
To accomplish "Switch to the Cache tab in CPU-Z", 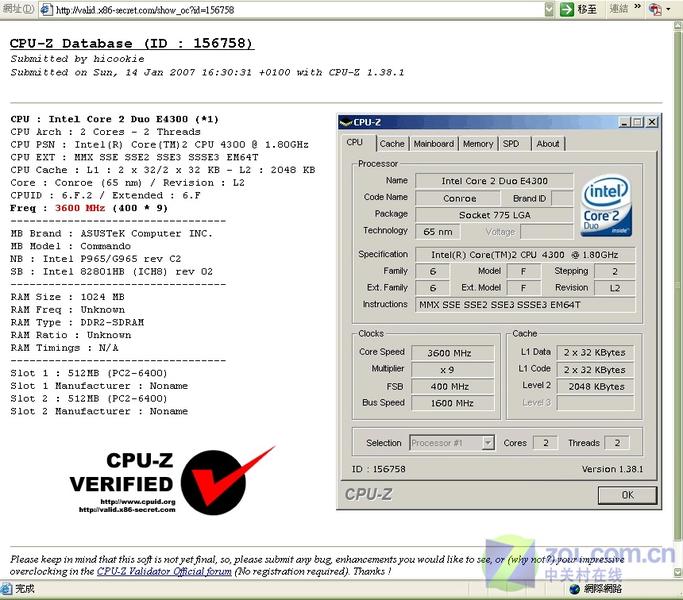I will click(392, 144).
